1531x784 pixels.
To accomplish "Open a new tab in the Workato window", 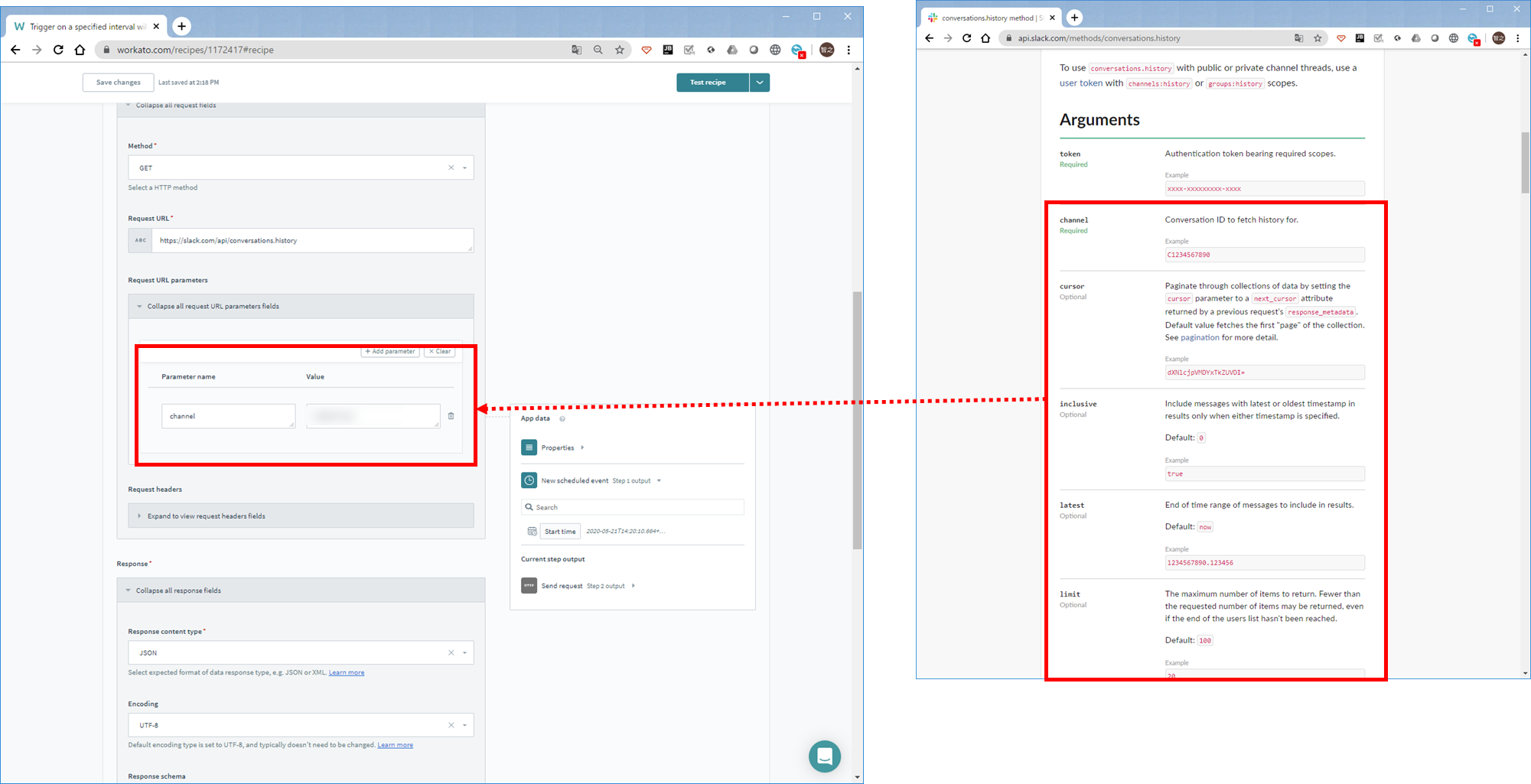I will 181,26.
